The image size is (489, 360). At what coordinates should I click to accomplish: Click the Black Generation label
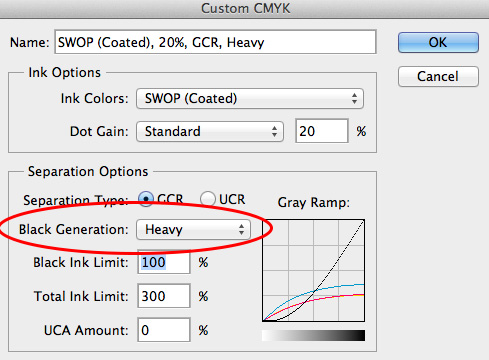coord(74,229)
